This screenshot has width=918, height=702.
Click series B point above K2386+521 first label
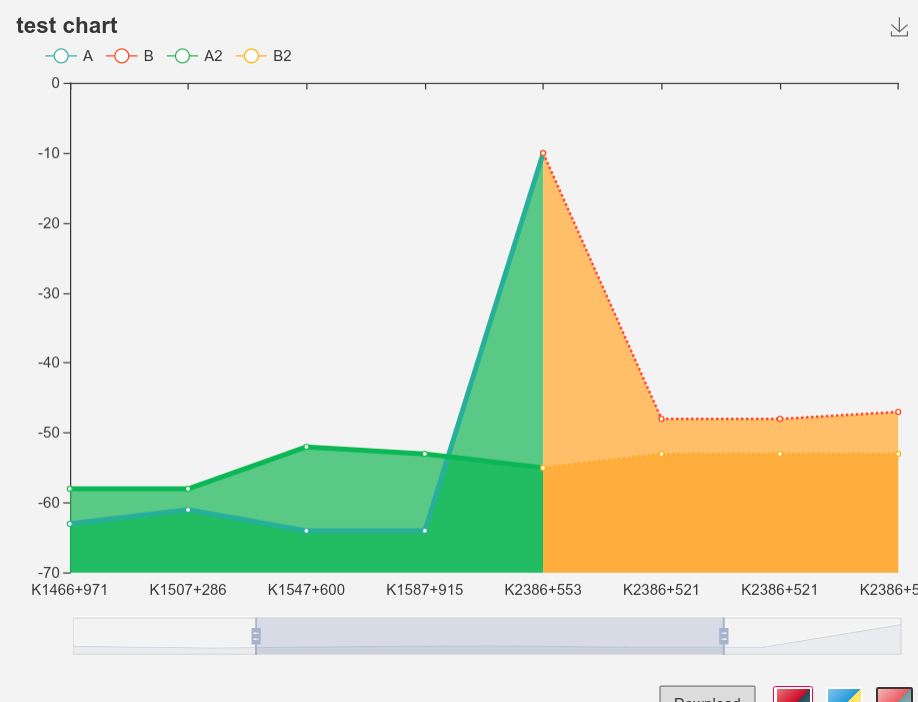[662, 419]
